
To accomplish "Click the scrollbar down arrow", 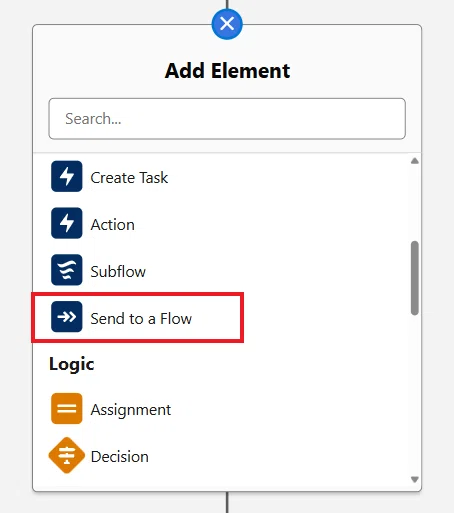I will pos(415,479).
